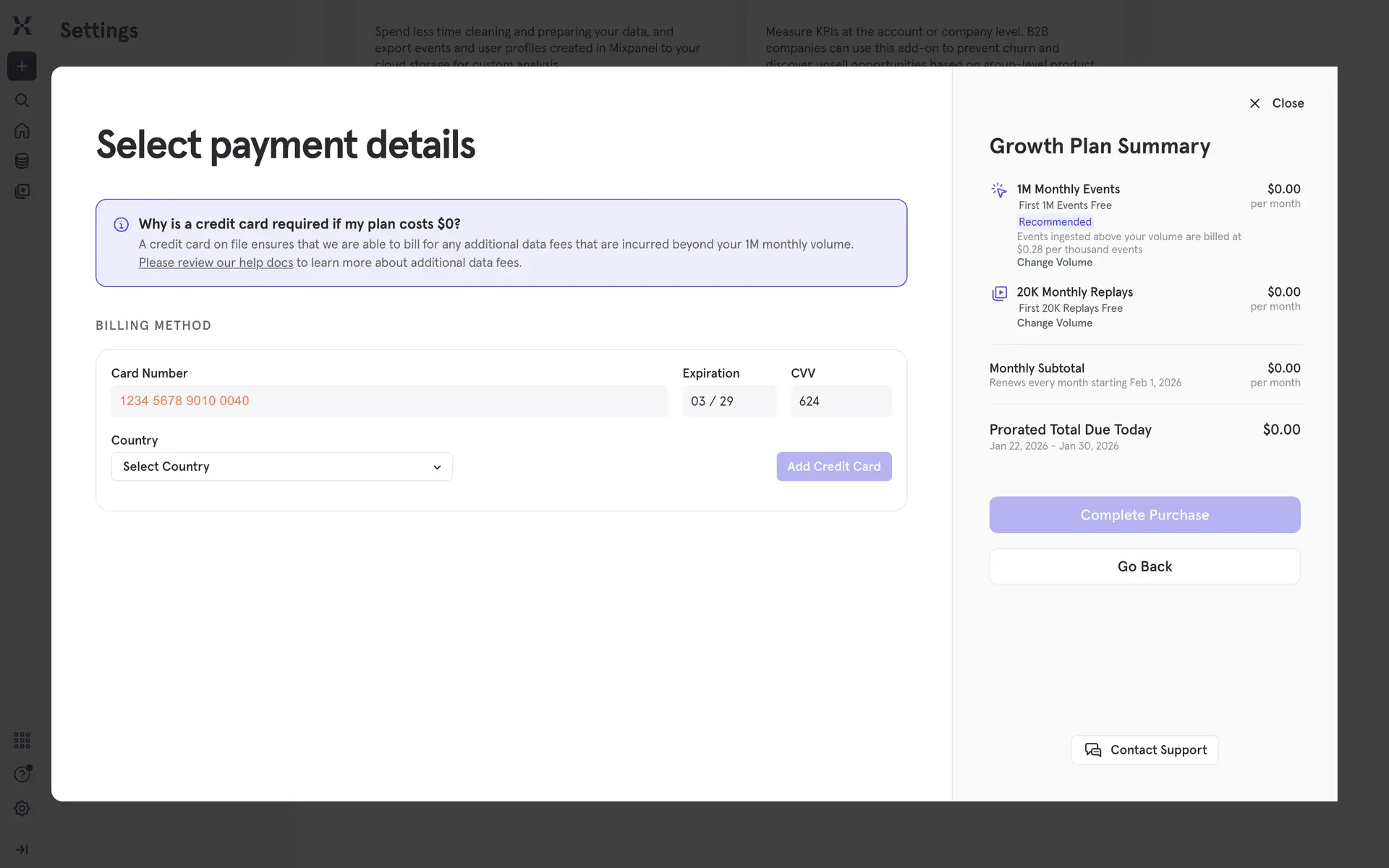The width and height of the screenshot is (1389, 868).
Task: Click the Expiration date field
Action: tap(729, 401)
